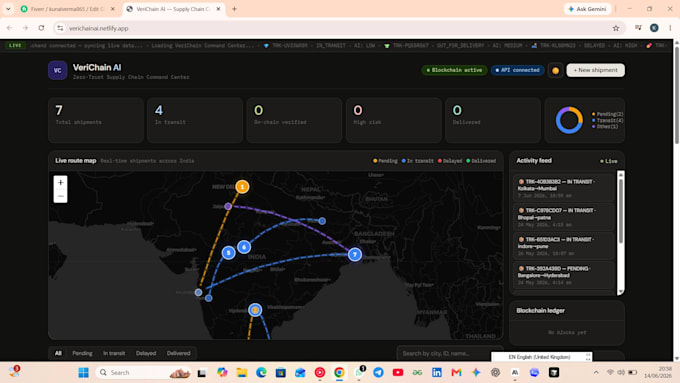Open Chrome's three-dot menu
Image resolution: width=680 pixels, height=383 pixels.
point(670,28)
